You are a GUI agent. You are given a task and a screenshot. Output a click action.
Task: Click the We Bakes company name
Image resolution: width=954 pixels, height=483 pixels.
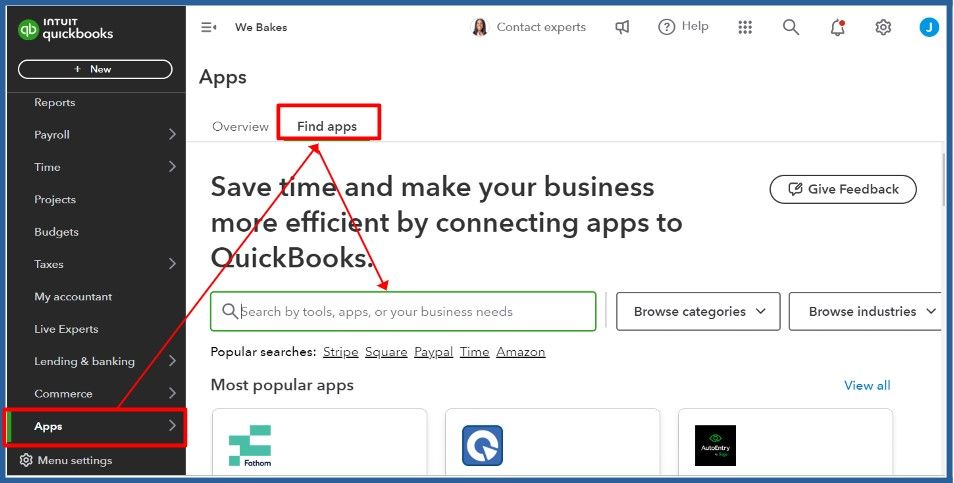[x=261, y=27]
